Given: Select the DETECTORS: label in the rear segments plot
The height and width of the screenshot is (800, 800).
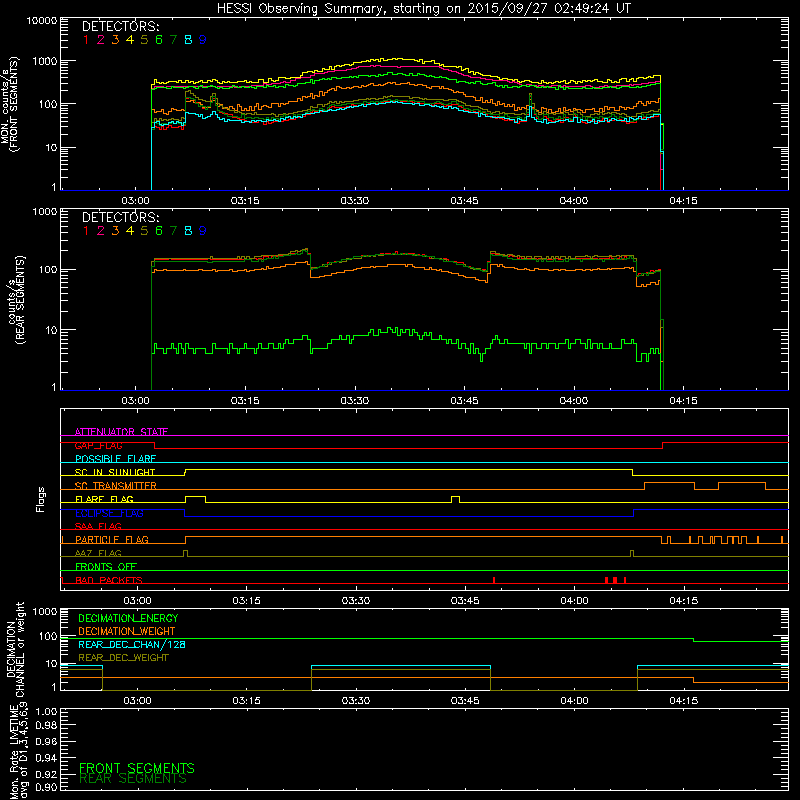Looking at the screenshot, I should pyautogui.click(x=120, y=217).
